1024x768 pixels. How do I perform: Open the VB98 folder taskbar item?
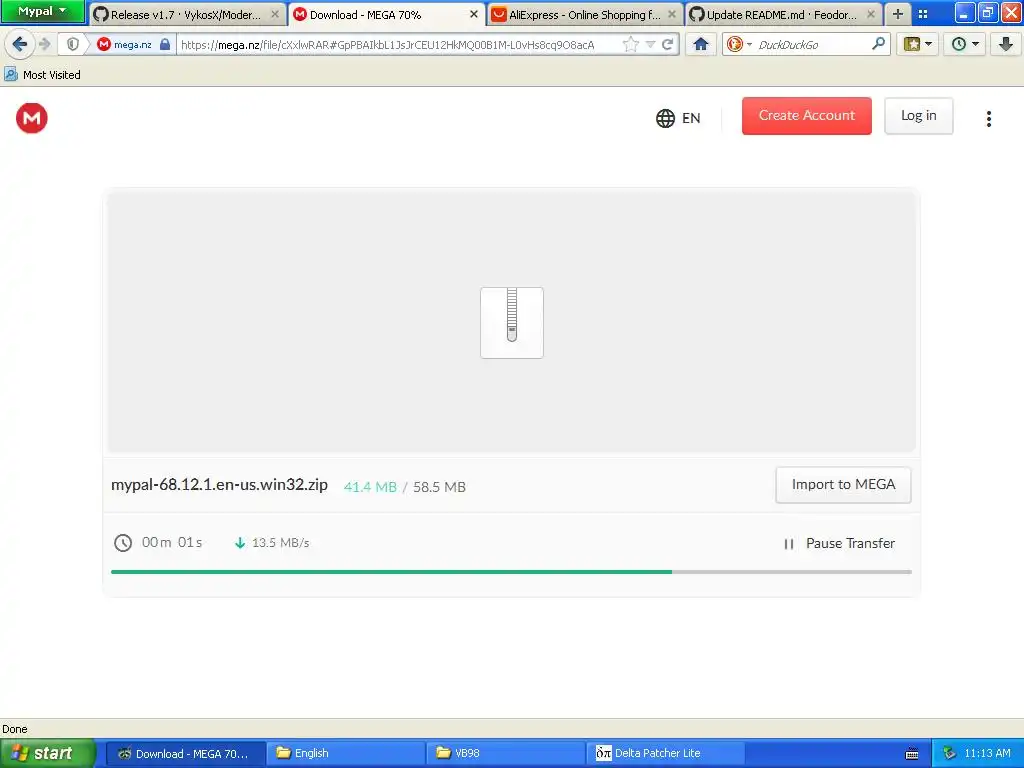(505, 753)
